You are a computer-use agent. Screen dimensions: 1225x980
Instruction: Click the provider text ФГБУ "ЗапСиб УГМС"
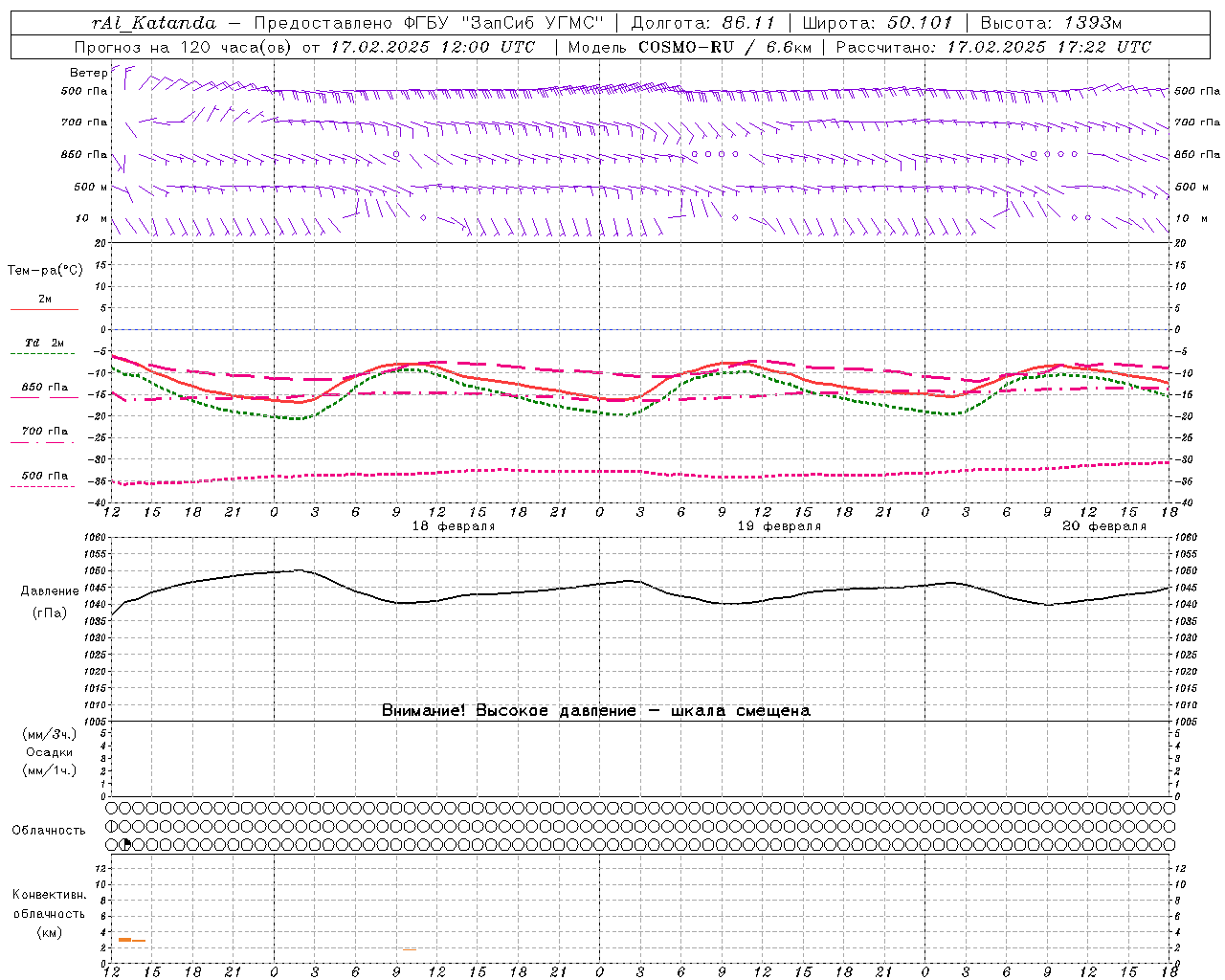502,23
